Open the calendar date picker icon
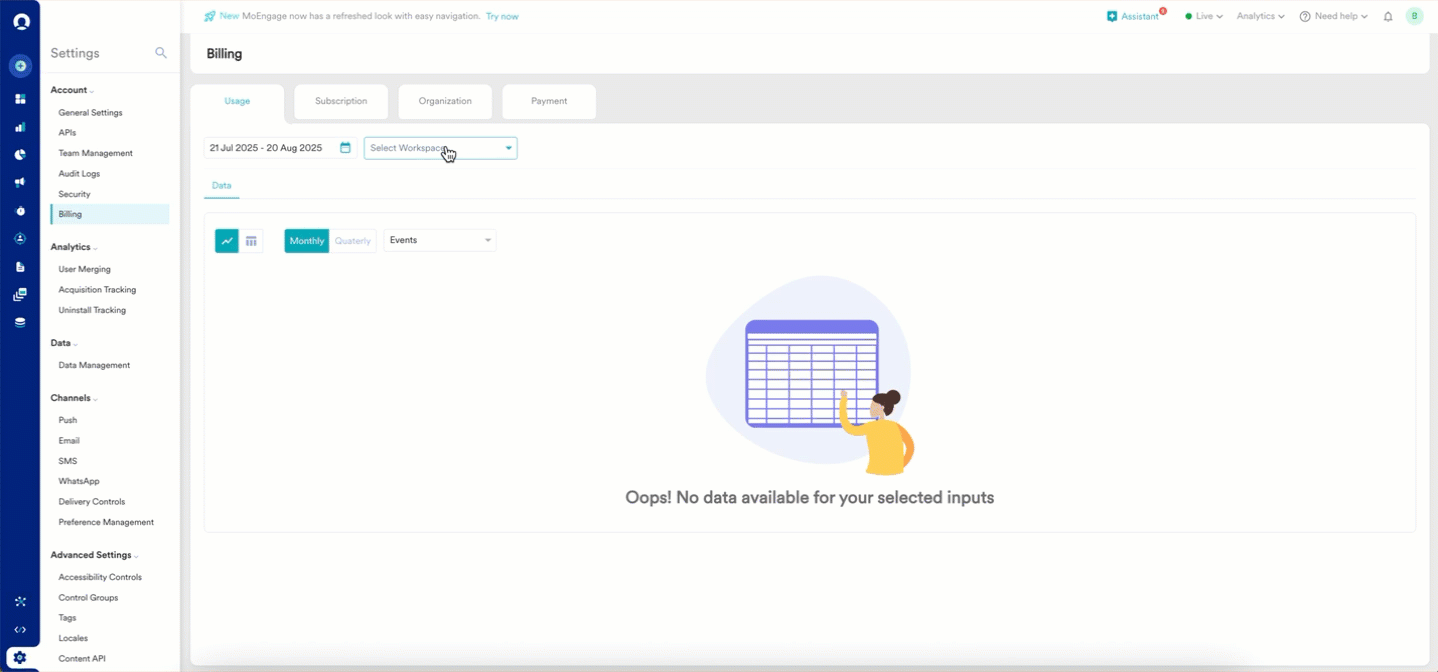 (x=345, y=148)
